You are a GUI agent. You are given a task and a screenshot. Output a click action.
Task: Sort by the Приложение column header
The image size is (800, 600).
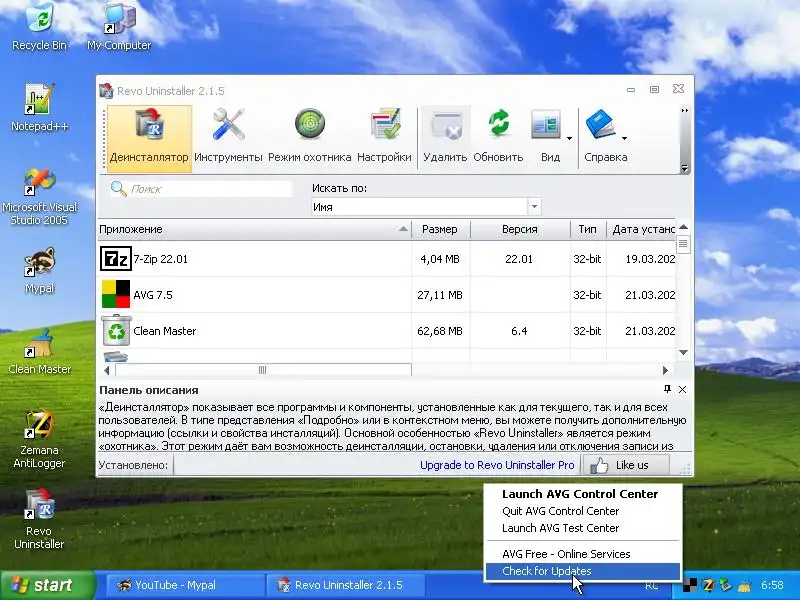coord(254,229)
